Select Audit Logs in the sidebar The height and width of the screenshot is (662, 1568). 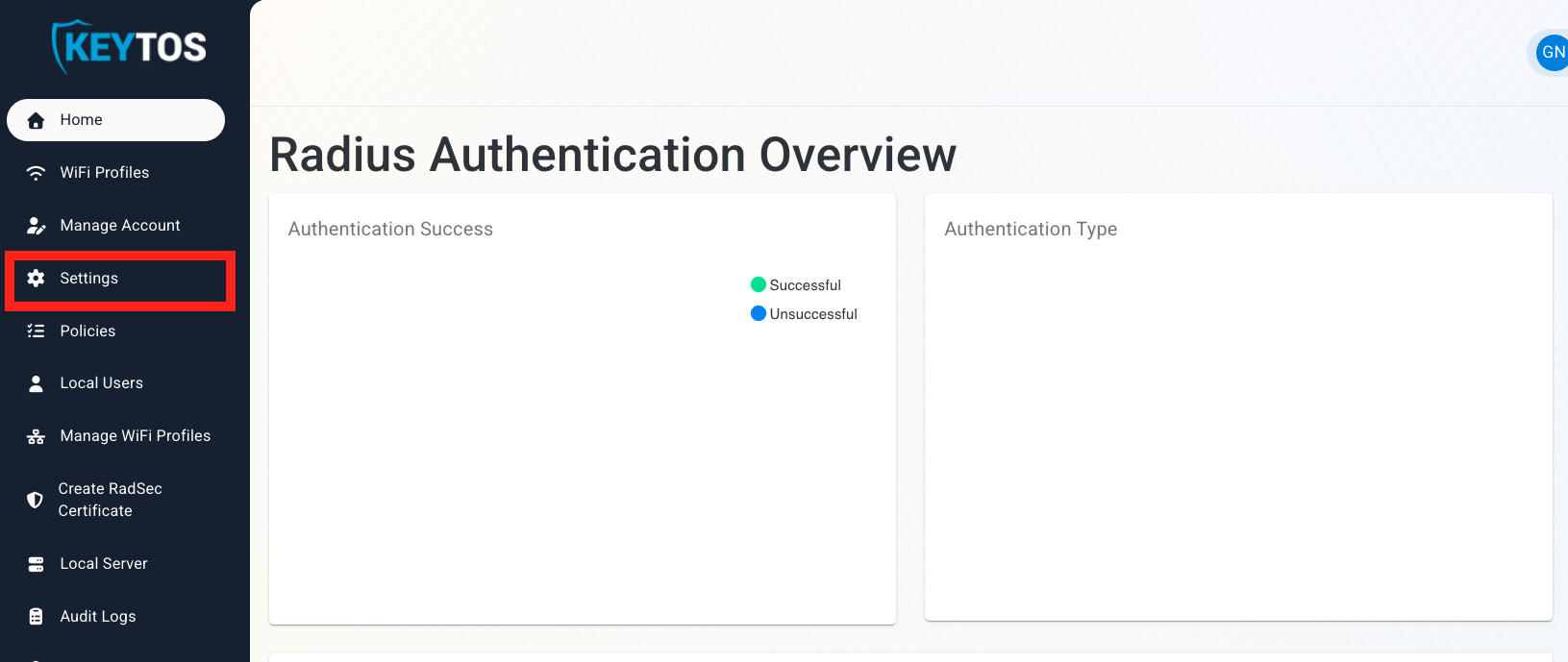tap(97, 617)
